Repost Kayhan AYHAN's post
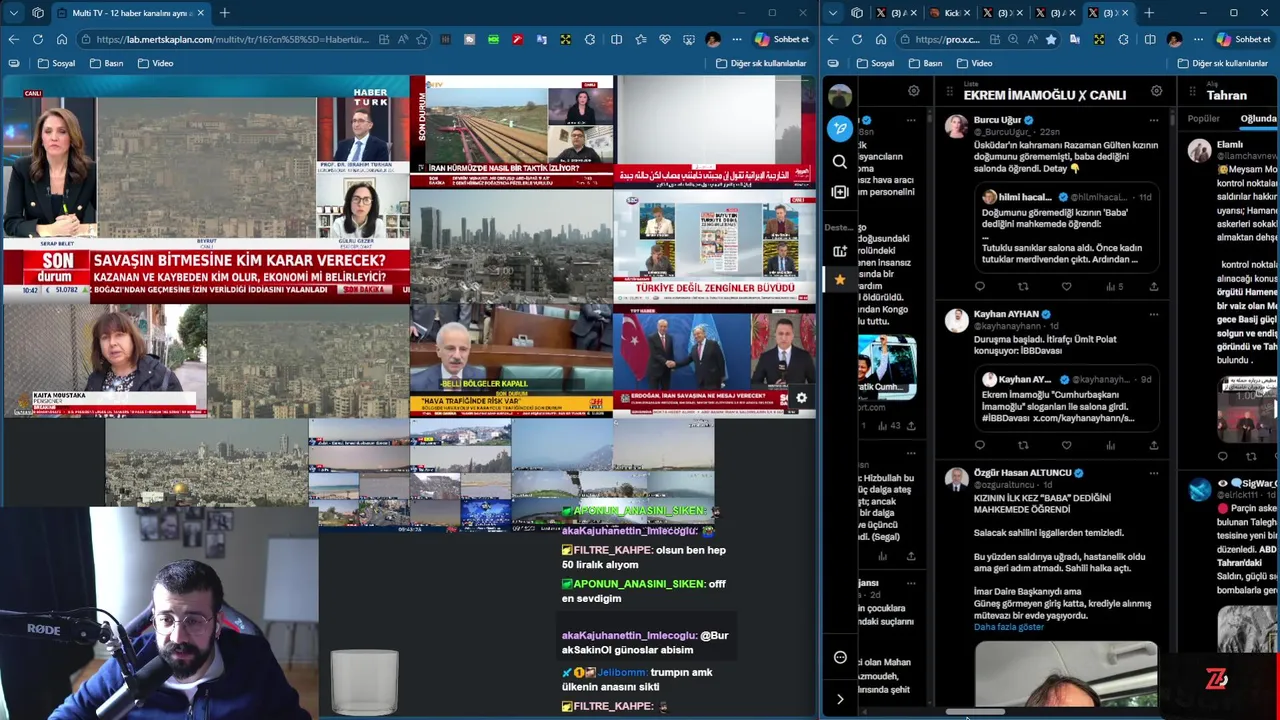The image size is (1280, 720). click(1023, 445)
